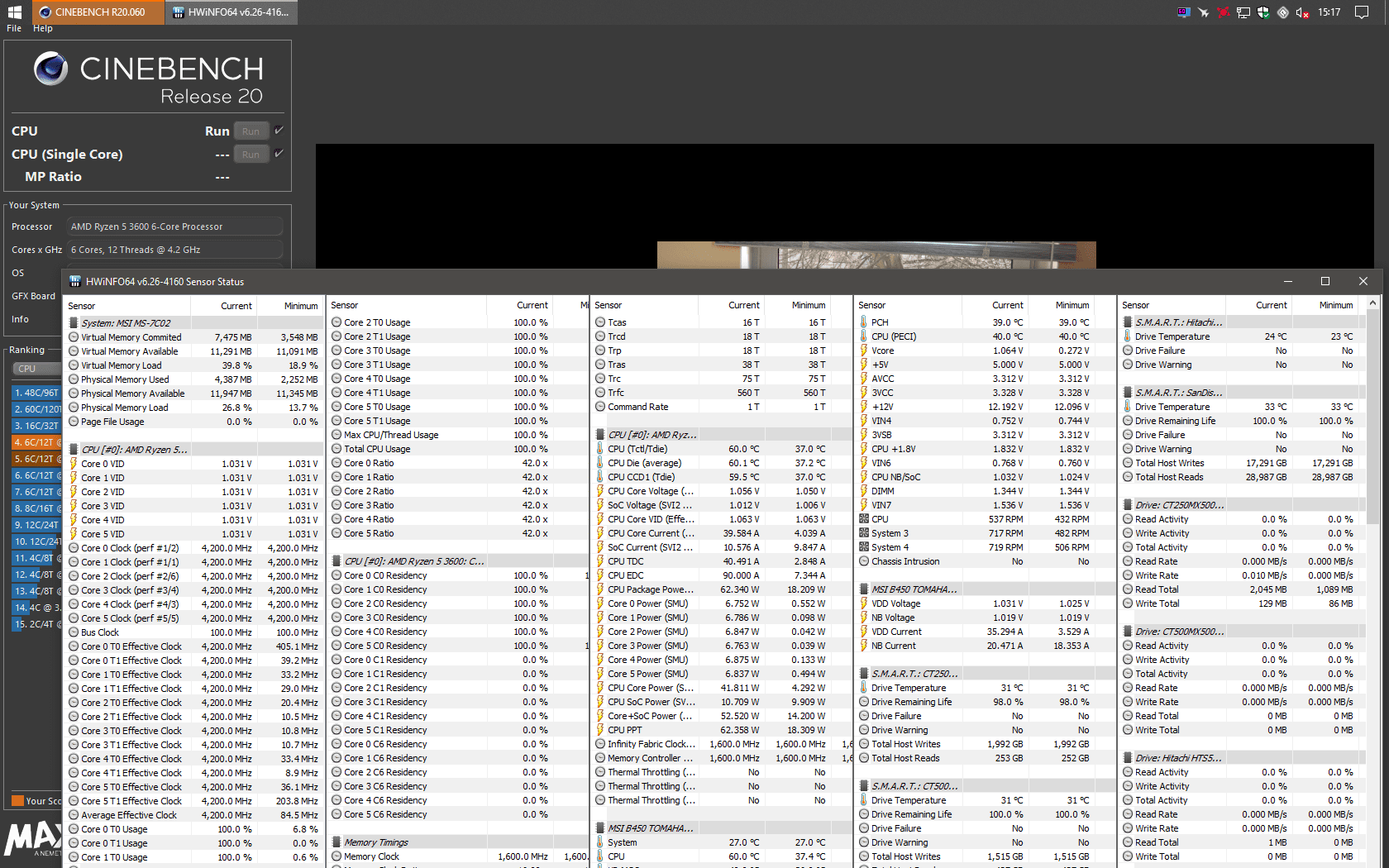Click the Bus Clock sensor icon
This screenshot has width=1389, height=868.
coord(74,632)
